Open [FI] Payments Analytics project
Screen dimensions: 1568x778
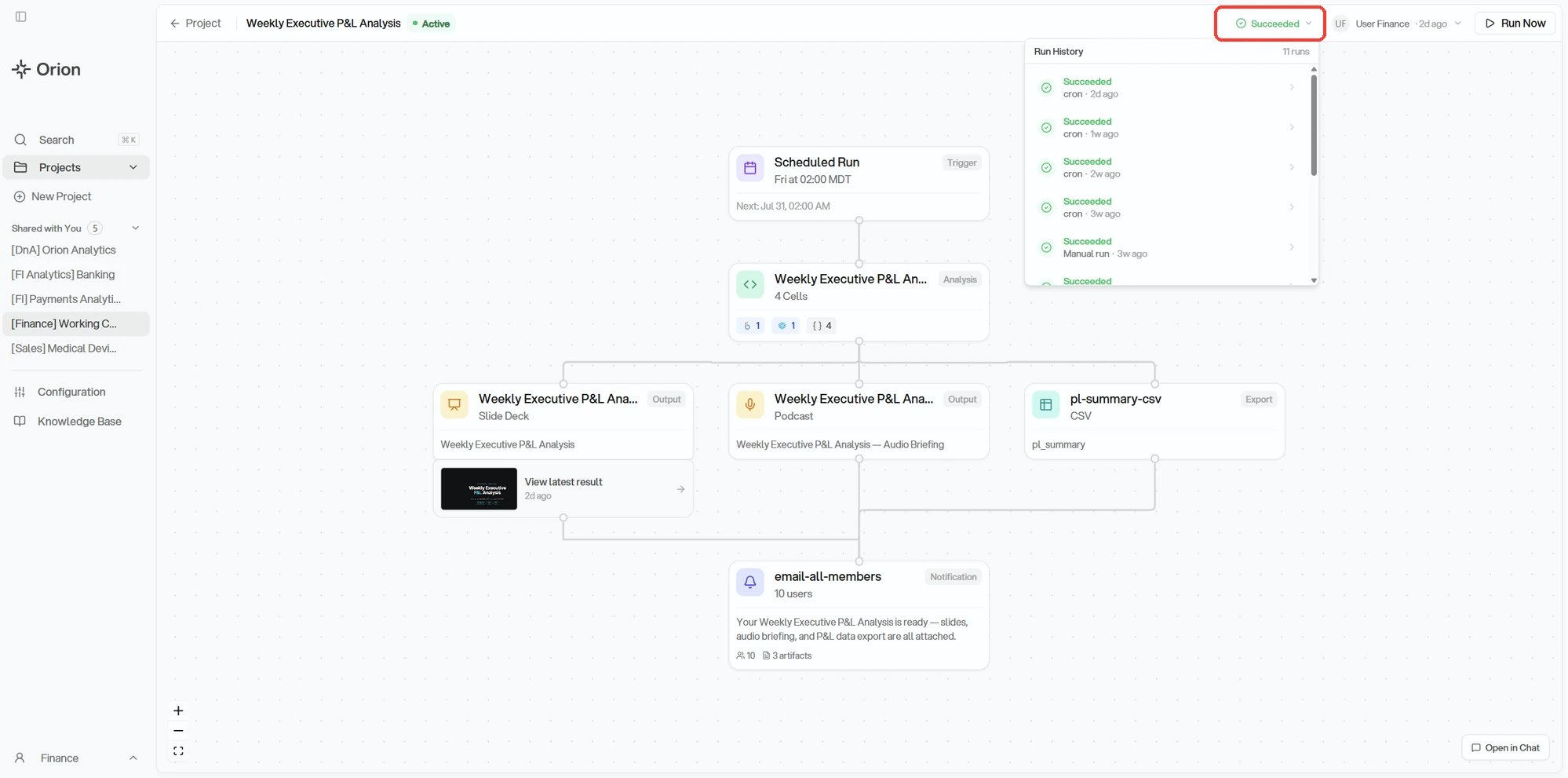pos(66,299)
